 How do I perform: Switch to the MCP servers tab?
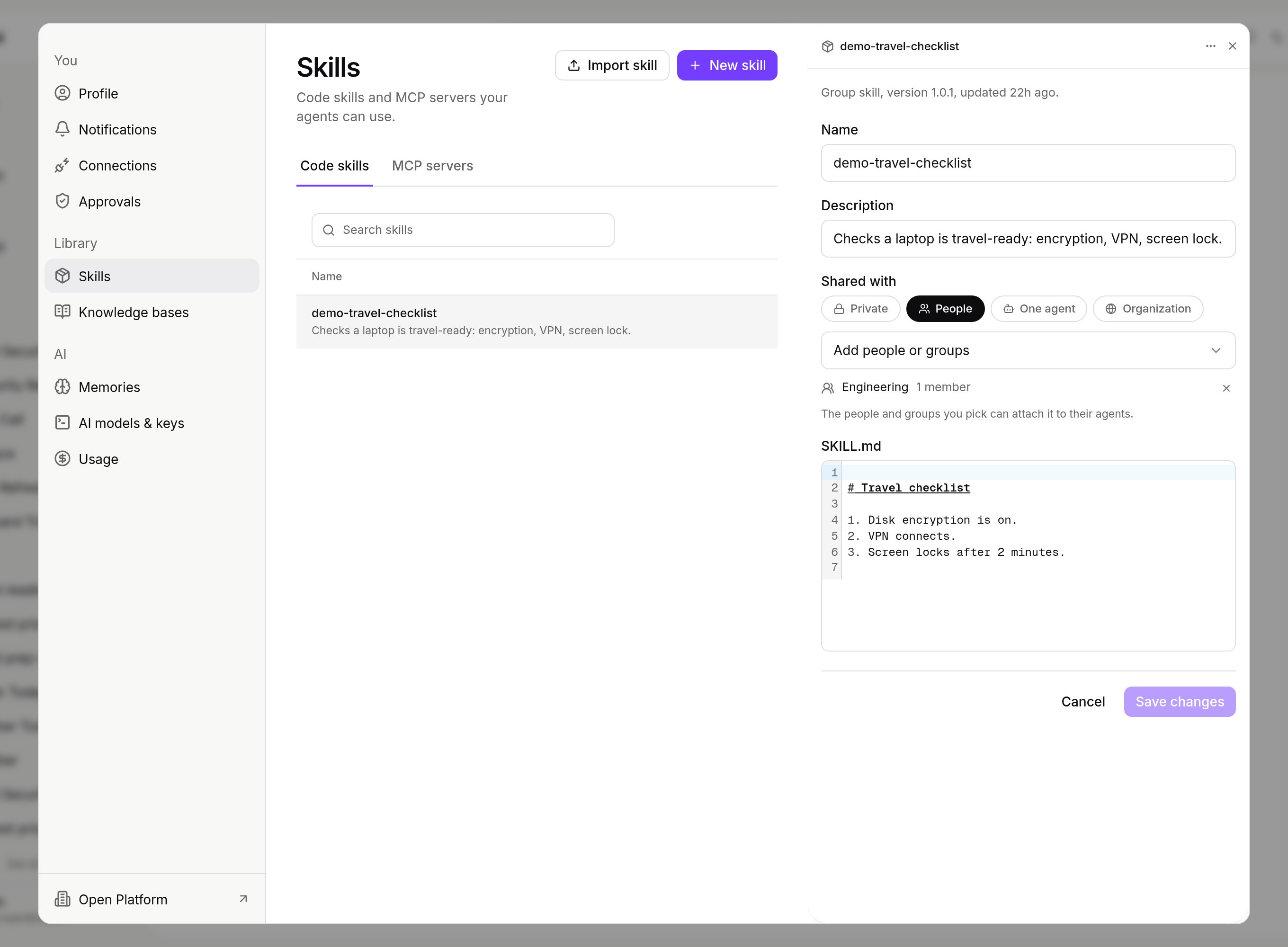(x=432, y=166)
